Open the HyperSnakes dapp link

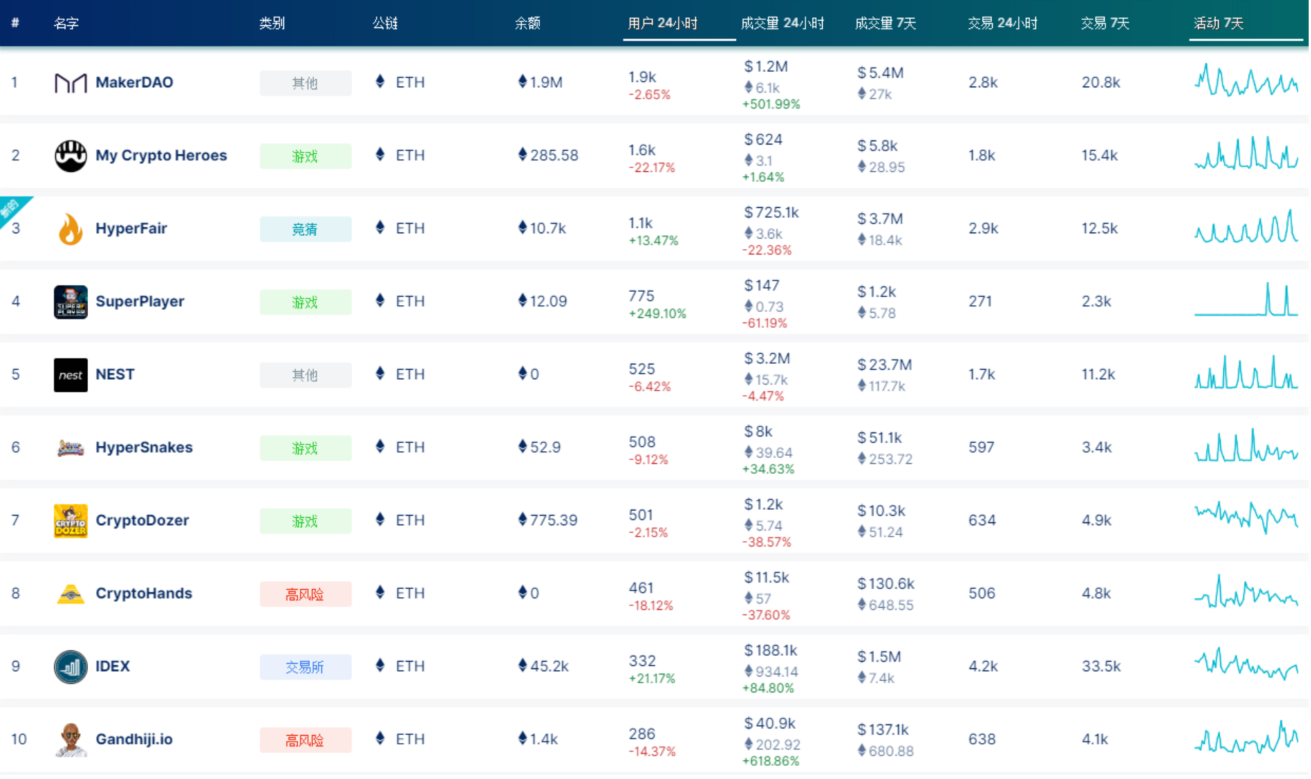[144, 447]
